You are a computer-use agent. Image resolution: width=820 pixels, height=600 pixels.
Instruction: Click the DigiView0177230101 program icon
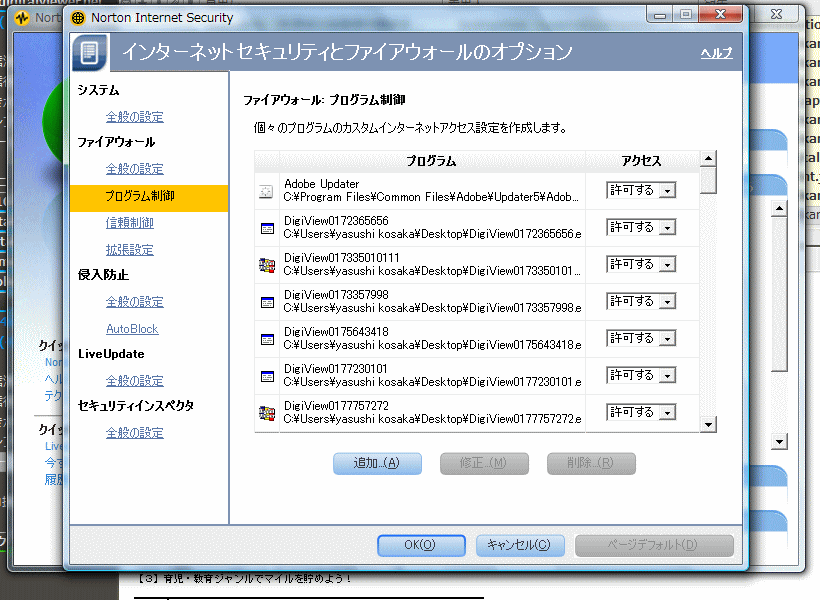(267, 377)
